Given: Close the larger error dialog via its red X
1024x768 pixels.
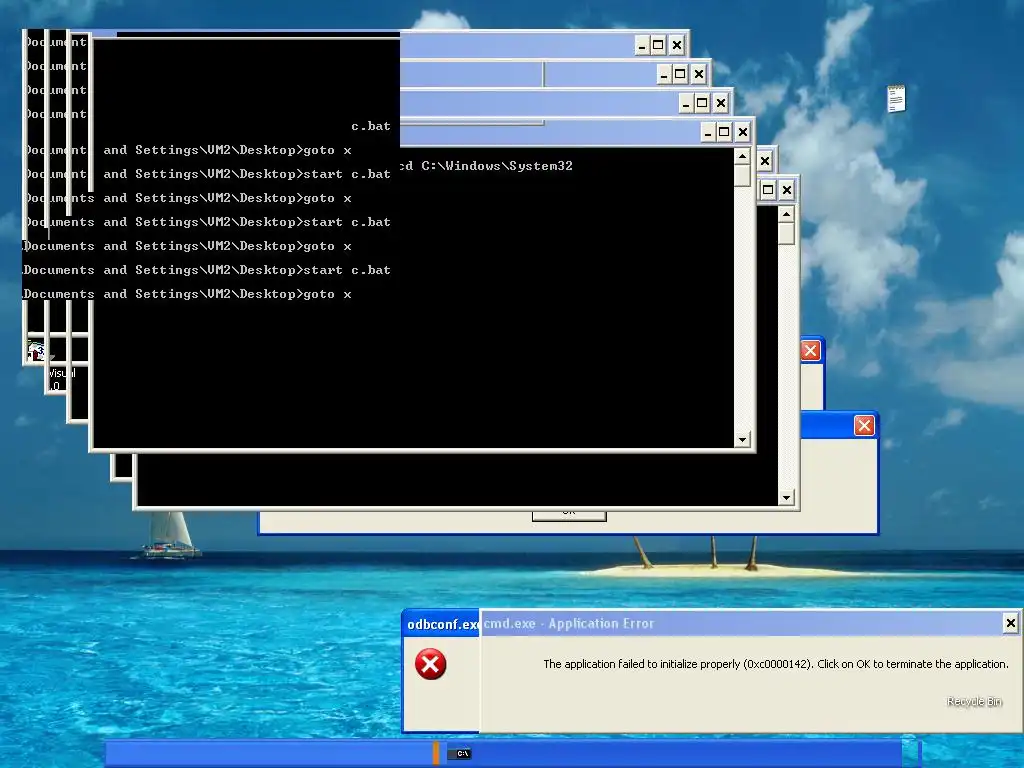Looking at the screenshot, I should tap(864, 426).
